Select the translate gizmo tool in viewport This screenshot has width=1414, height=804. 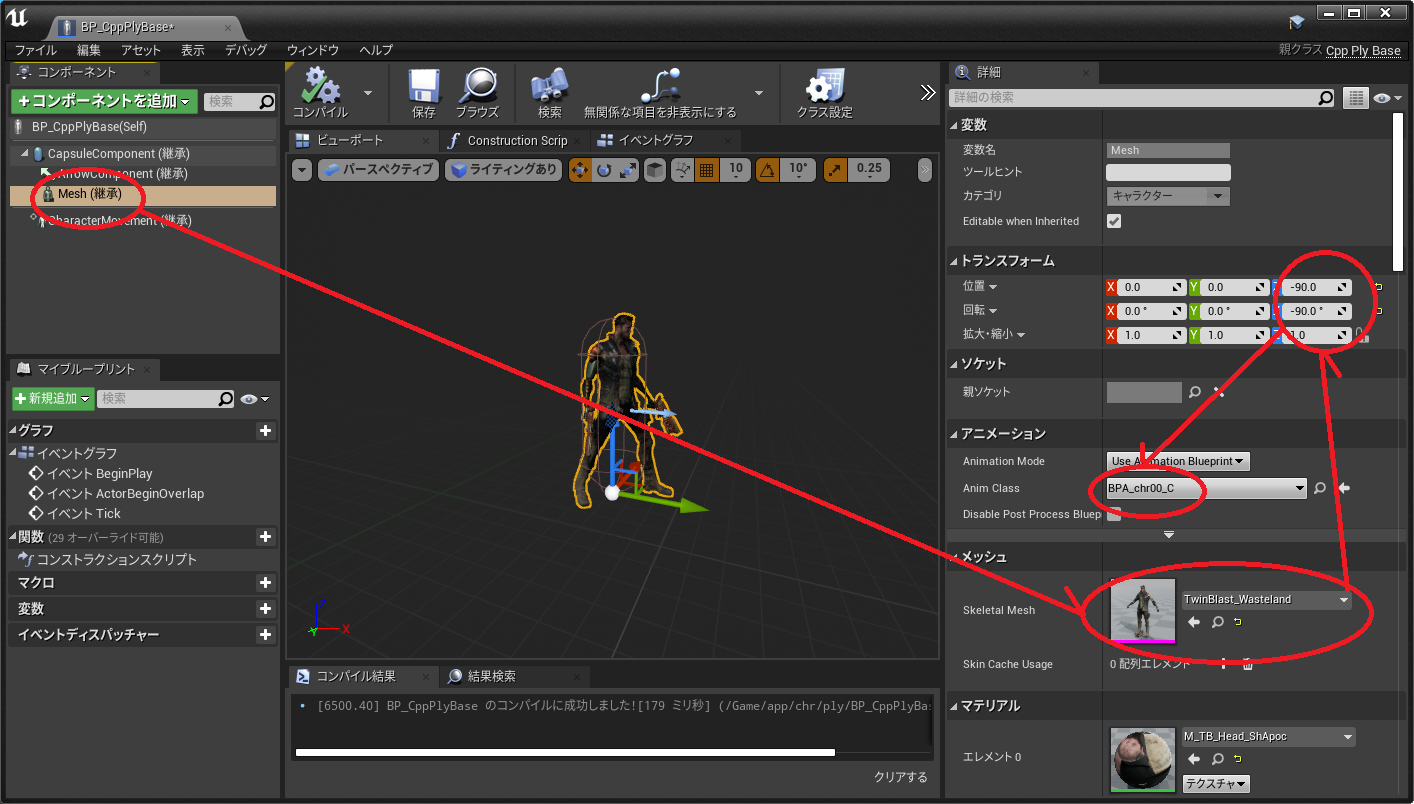coord(580,170)
